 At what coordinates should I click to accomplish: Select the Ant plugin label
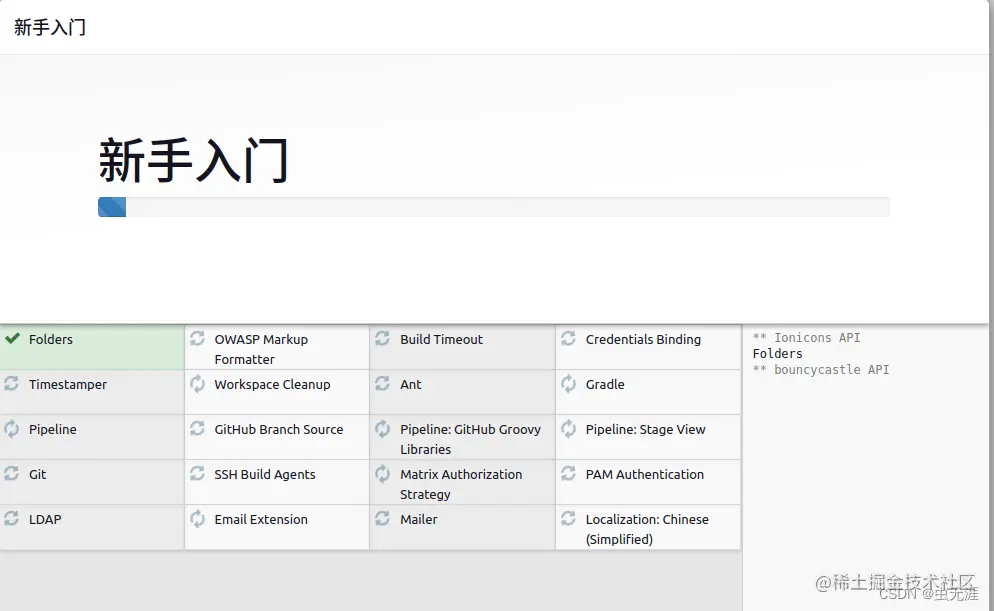point(411,385)
